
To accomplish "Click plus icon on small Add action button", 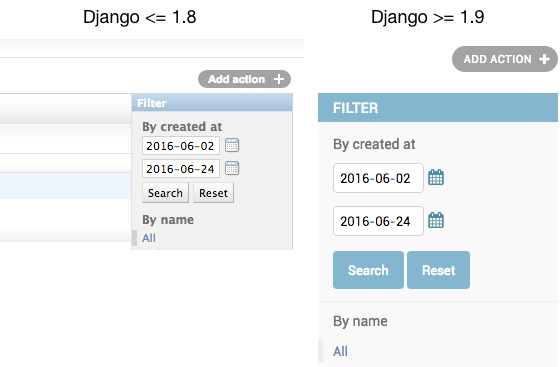I will (279, 79).
